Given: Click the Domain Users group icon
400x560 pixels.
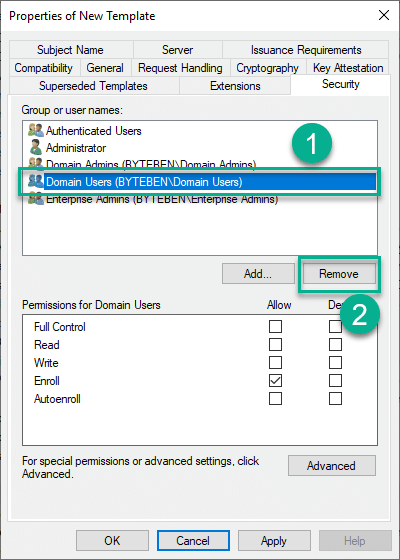Looking at the screenshot, I should click(36, 181).
